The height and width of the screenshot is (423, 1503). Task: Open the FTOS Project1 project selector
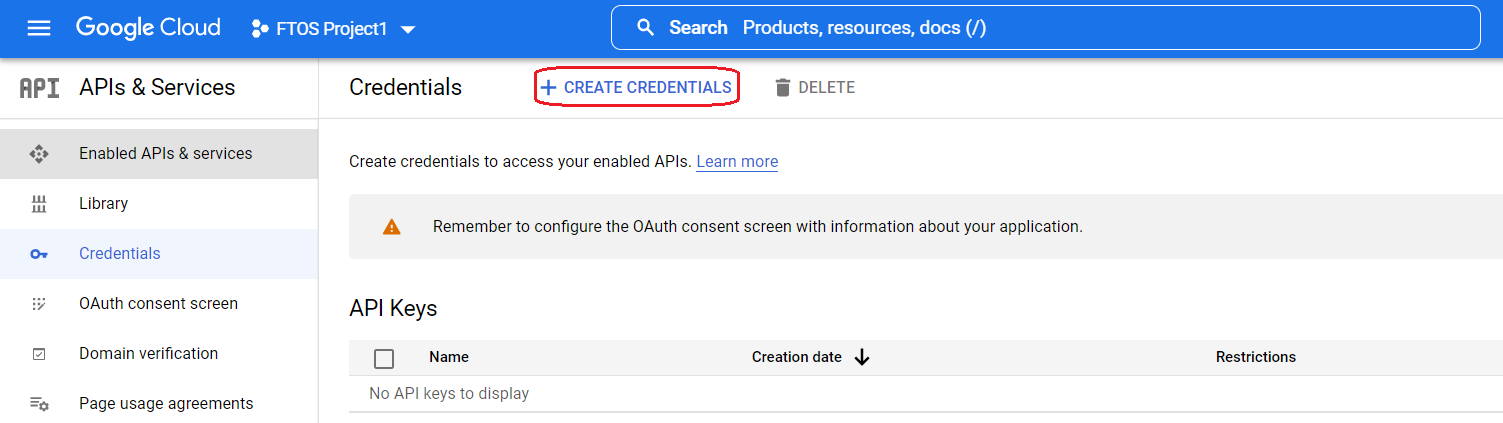coord(333,29)
